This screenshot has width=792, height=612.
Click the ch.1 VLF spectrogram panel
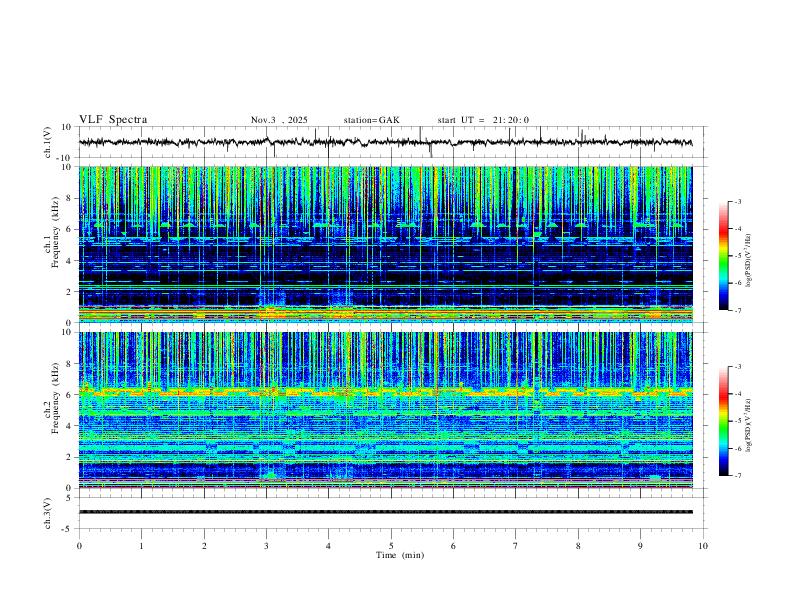pyautogui.click(x=385, y=244)
